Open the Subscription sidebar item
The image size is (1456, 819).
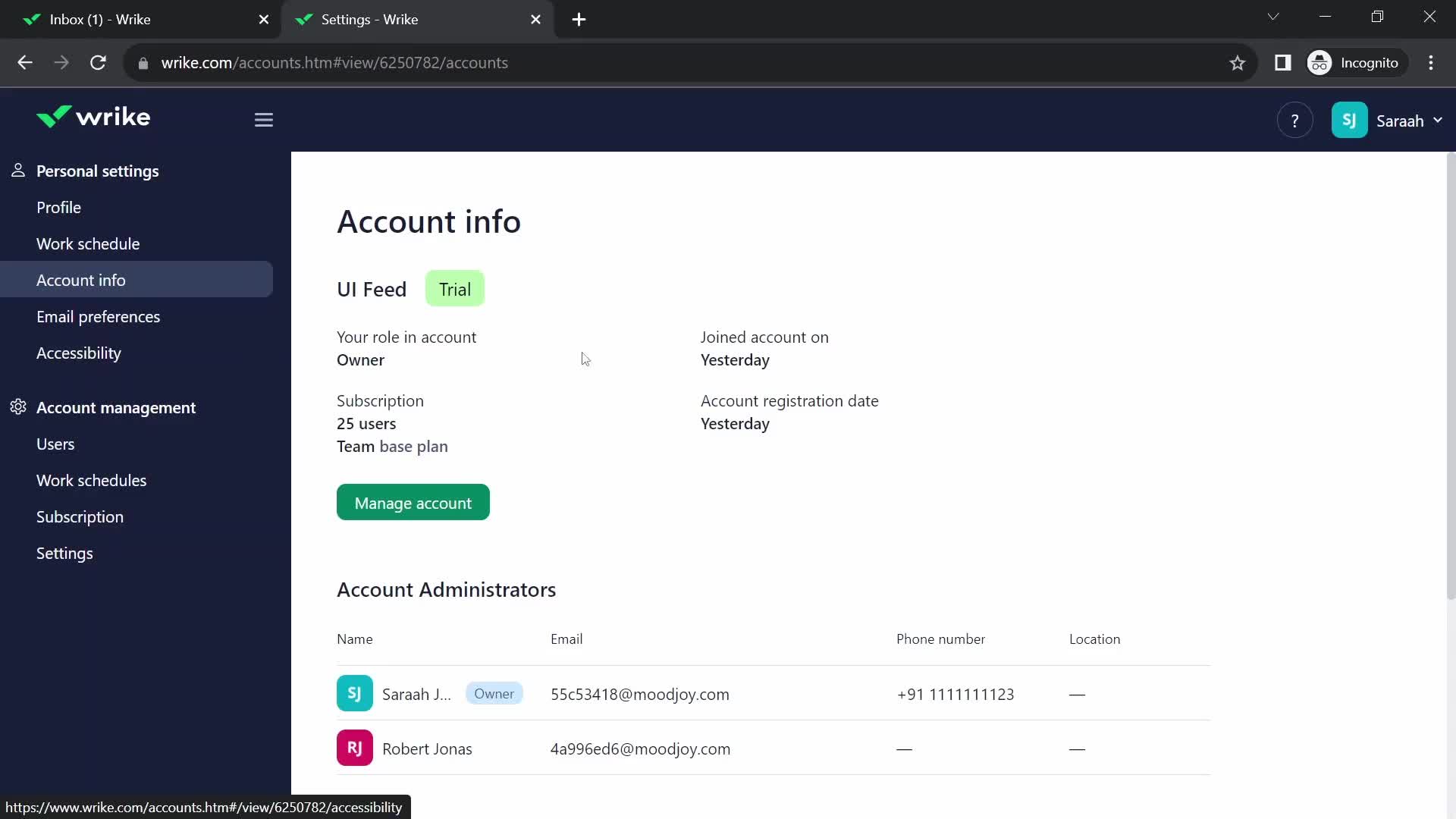[x=80, y=517]
